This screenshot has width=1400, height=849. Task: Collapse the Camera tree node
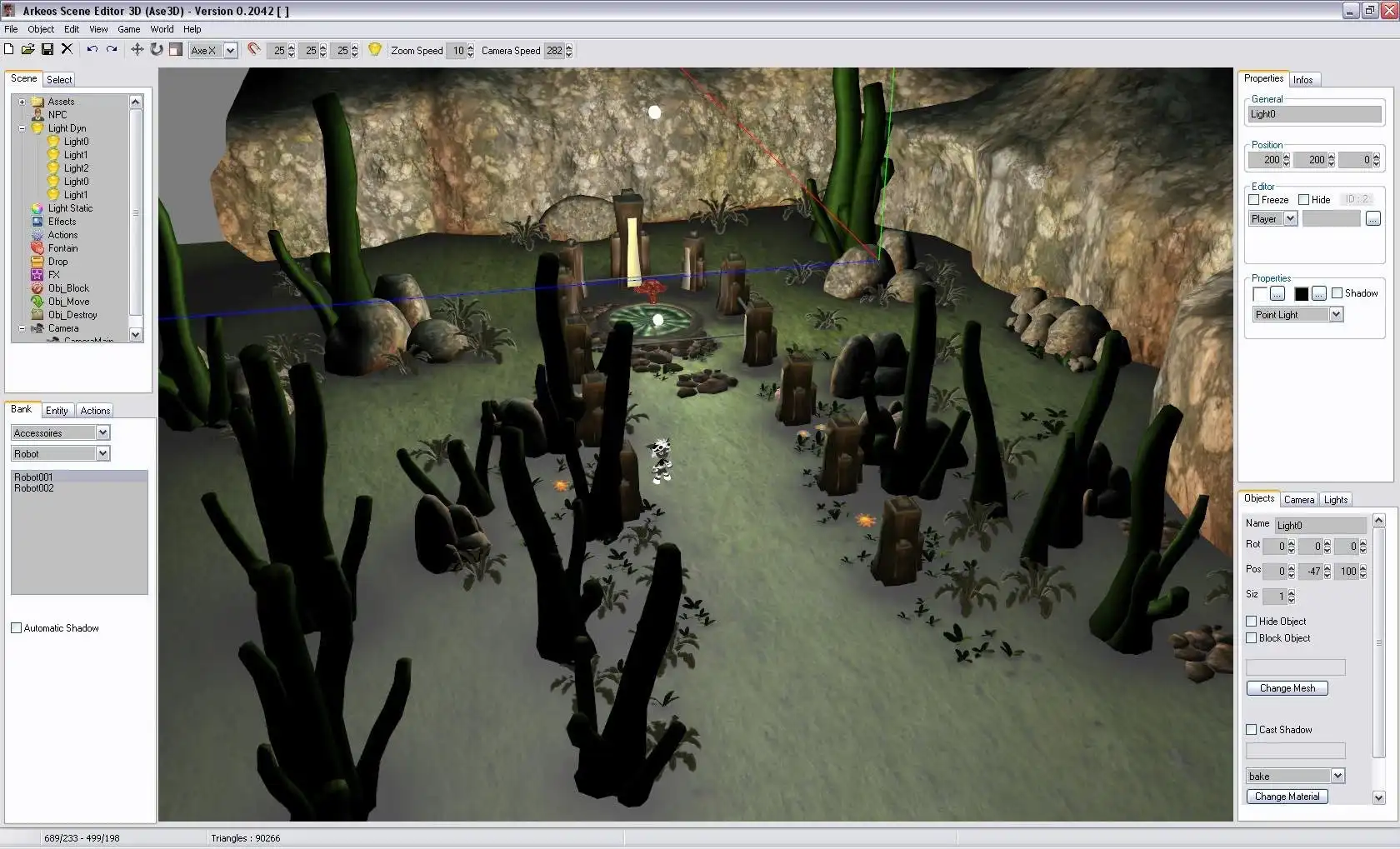[x=22, y=328]
